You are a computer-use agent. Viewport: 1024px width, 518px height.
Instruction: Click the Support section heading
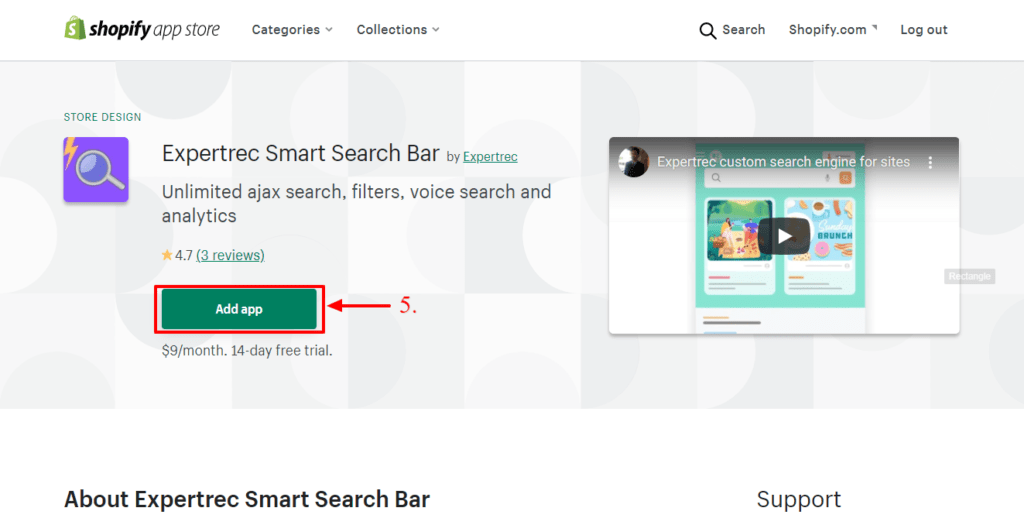coord(798,499)
